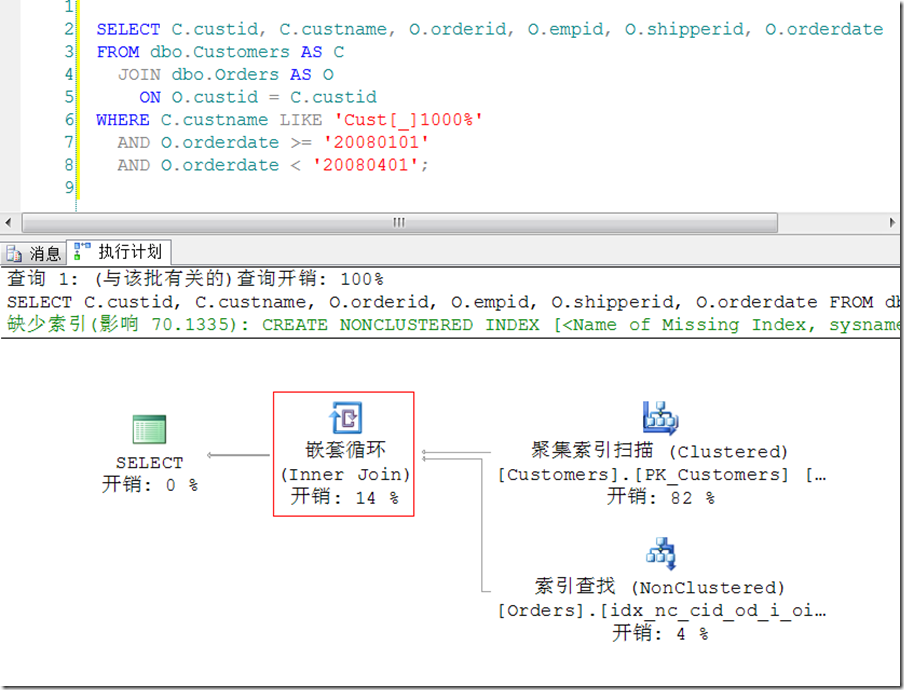
Task: Click the WHERE keyword on line 6
Action: [x=123, y=120]
